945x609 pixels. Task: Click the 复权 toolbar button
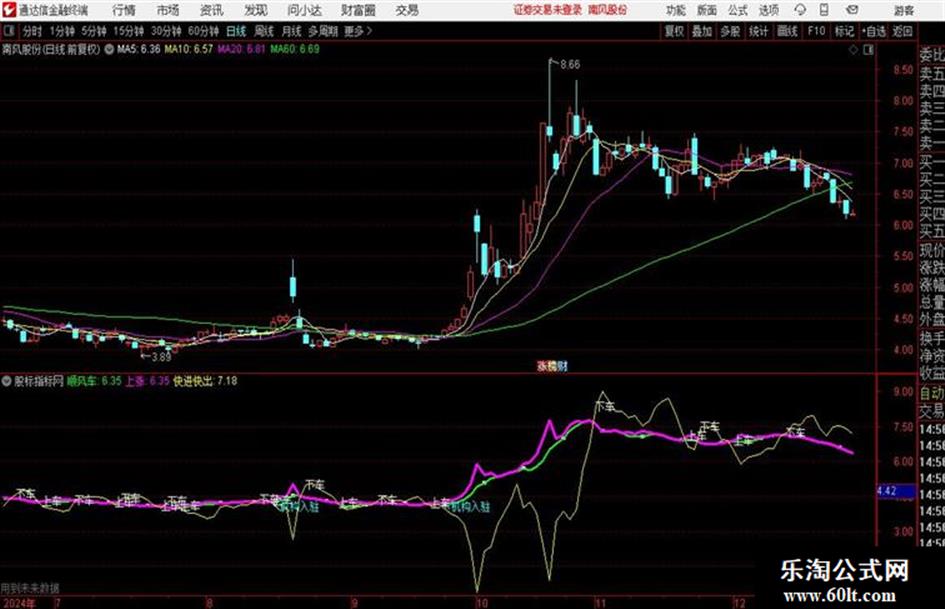click(674, 31)
